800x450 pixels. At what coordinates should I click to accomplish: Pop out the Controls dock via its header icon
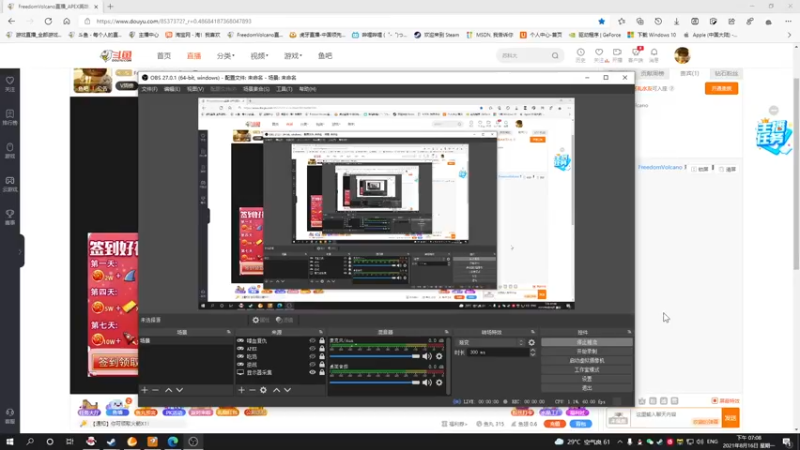coord(629,332)
